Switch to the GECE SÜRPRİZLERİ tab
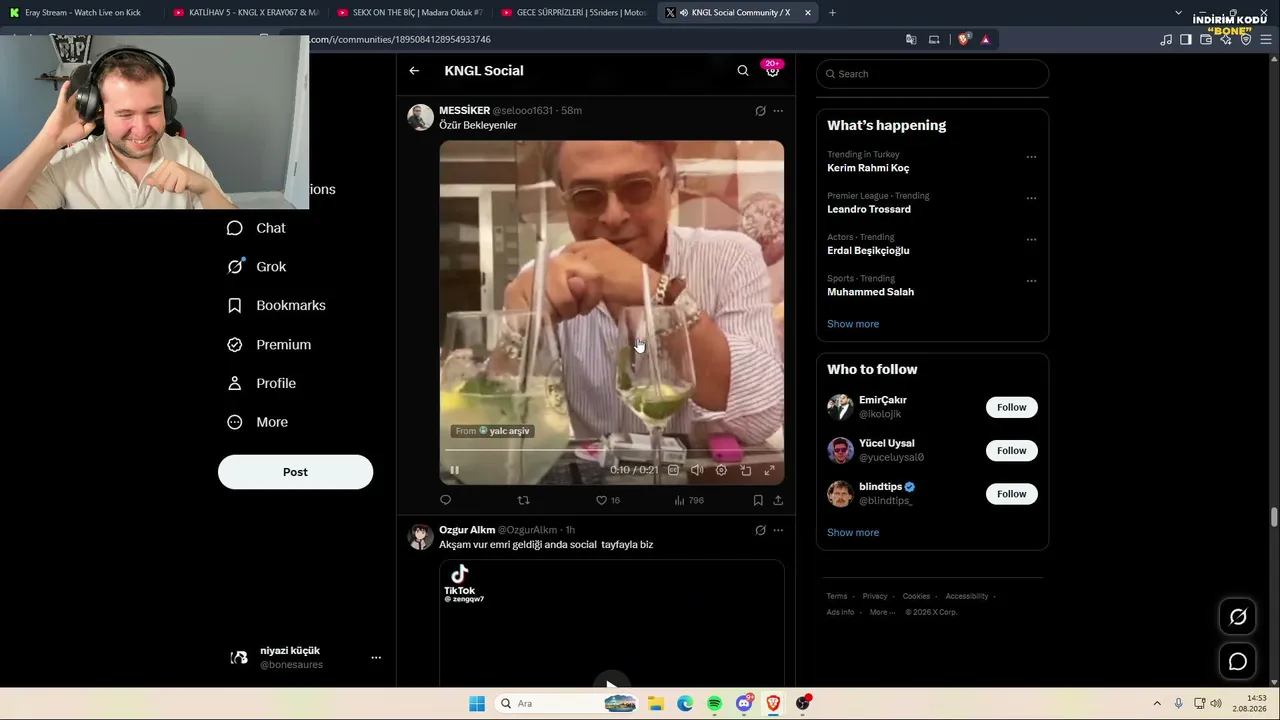 tap(574, 13)
